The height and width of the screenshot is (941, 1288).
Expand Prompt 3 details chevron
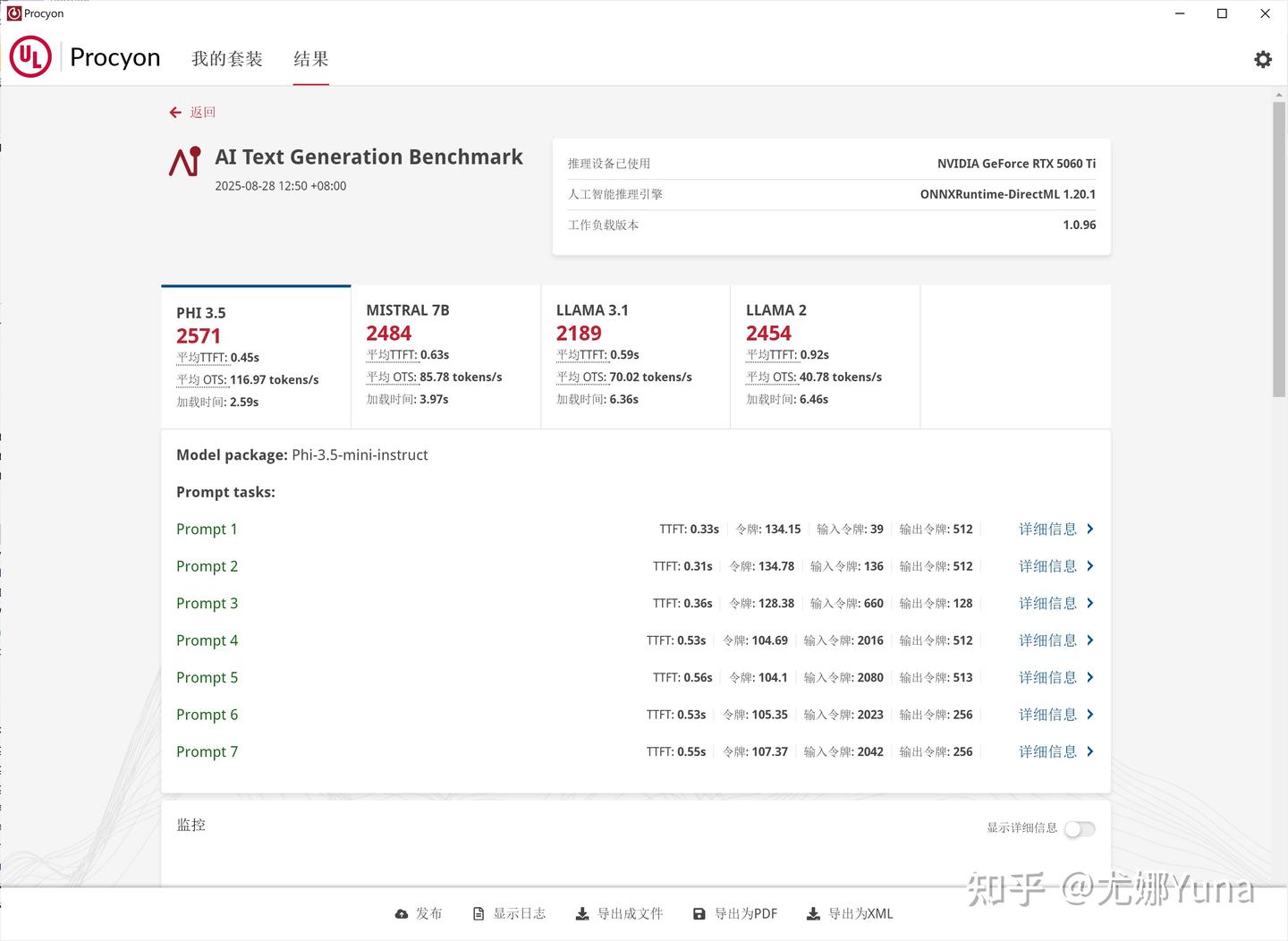[1090, 604]
